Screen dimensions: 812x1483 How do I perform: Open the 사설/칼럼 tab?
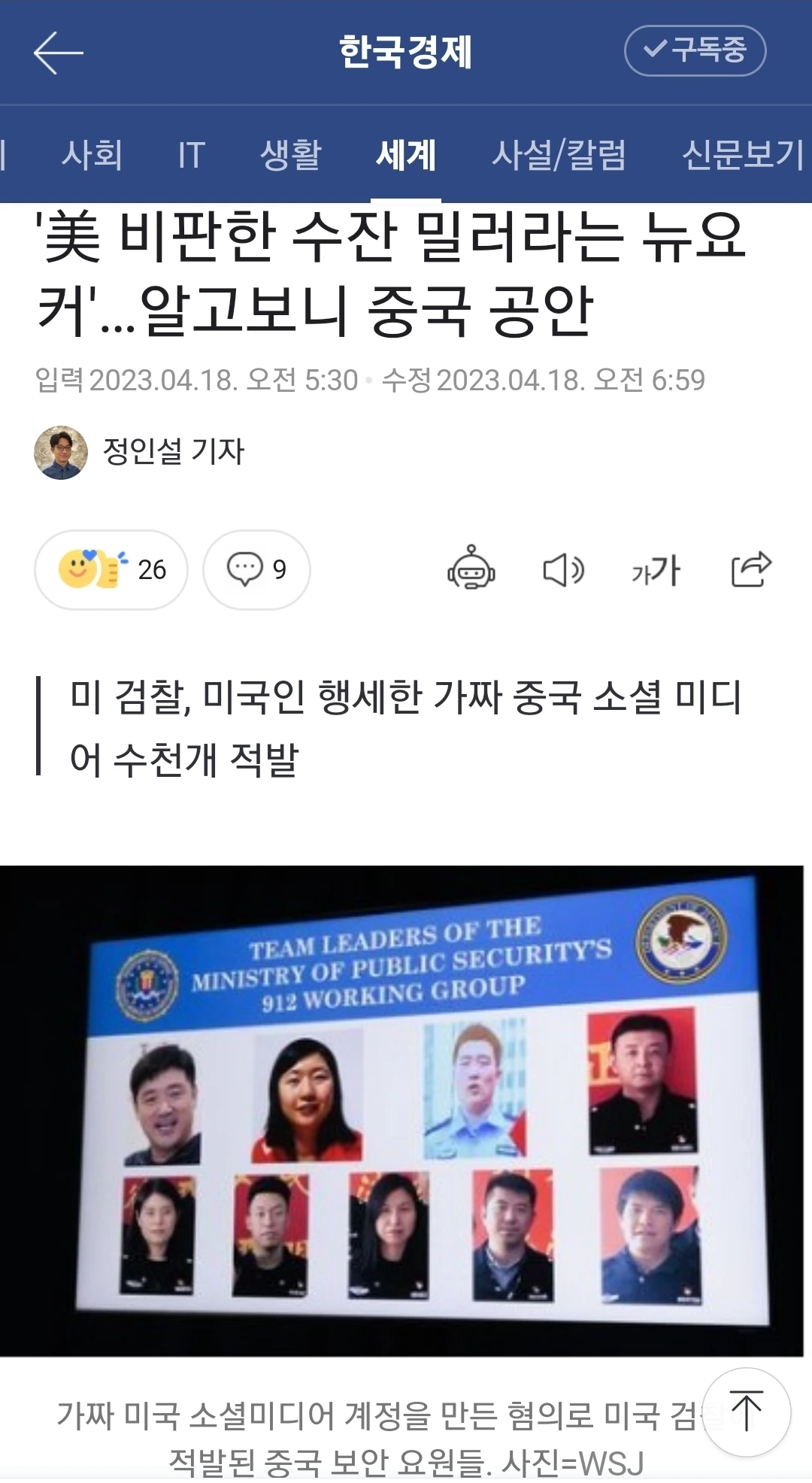point(559,155)
